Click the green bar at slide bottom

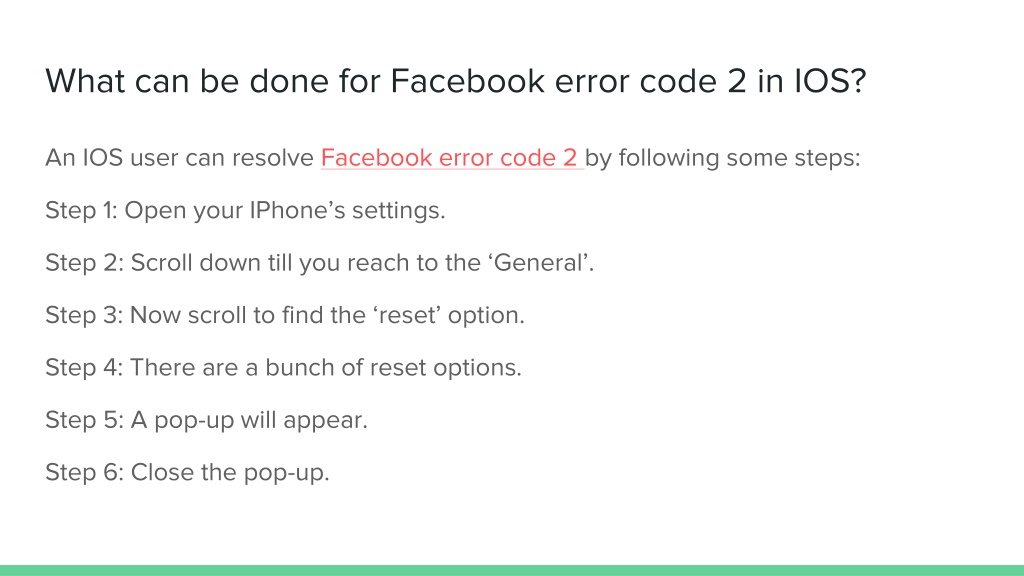pos(512,570)
